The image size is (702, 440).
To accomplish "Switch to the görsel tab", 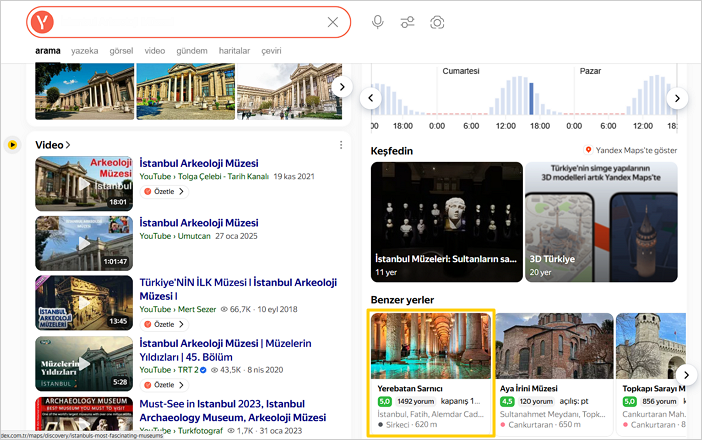I will point(121,51).
